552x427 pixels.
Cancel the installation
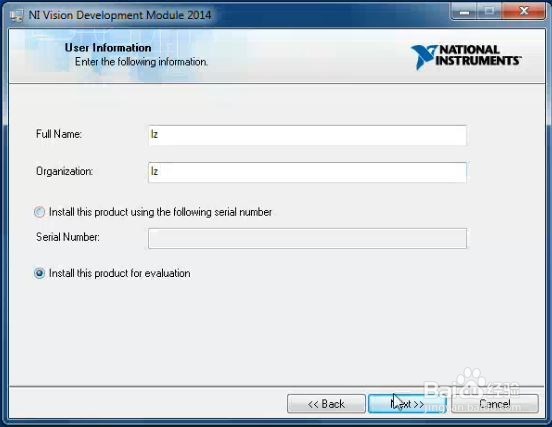coord(495,404)
